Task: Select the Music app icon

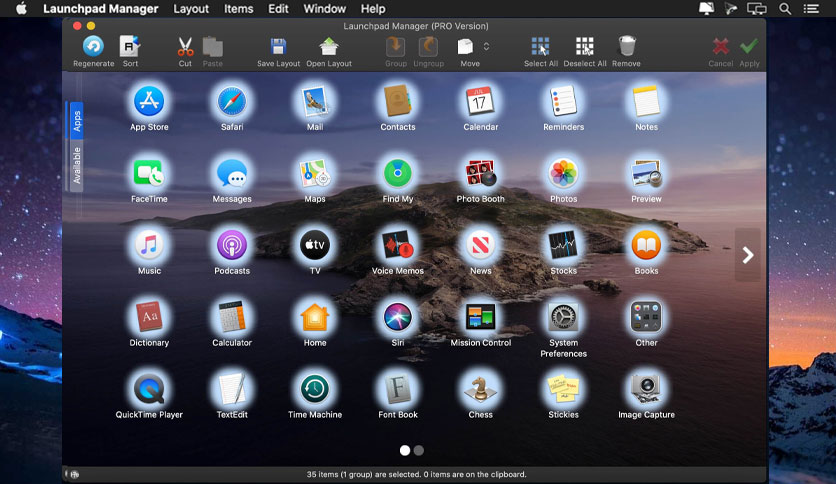Action: click(149, 245)
